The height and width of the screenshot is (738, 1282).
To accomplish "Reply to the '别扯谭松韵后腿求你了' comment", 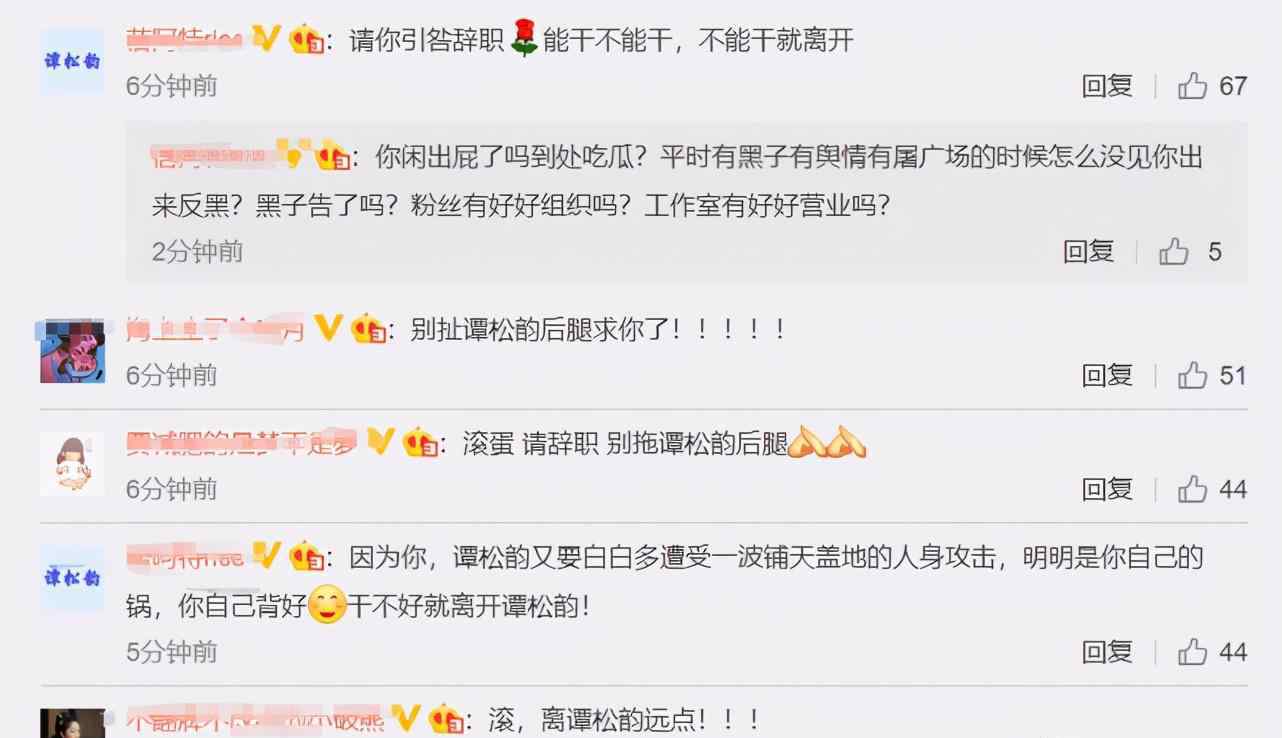I will (x=1107, y=375).
